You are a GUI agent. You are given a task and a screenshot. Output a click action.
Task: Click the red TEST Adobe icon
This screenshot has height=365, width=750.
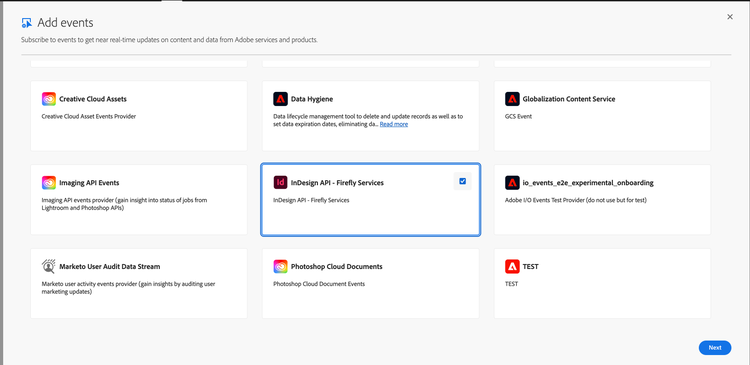[512, 266]
